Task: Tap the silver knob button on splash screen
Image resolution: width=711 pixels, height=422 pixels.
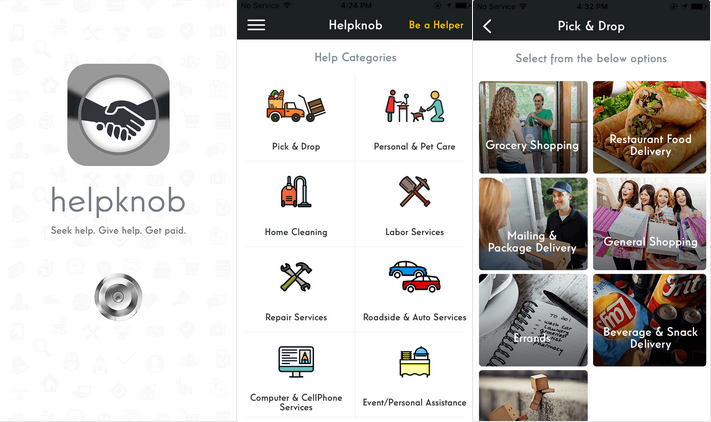Action: coord(118,297)
